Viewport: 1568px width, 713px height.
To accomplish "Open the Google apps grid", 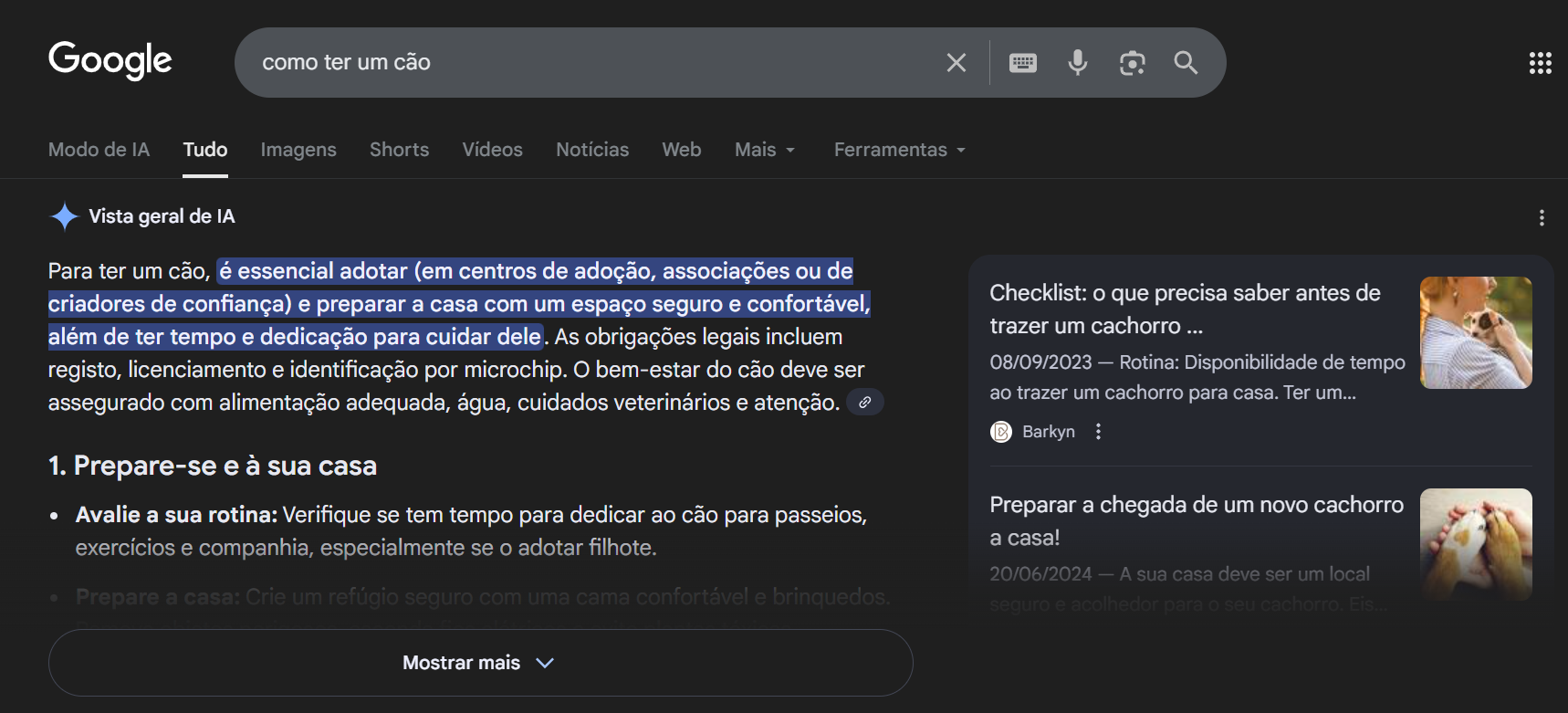I will 1540,63.
